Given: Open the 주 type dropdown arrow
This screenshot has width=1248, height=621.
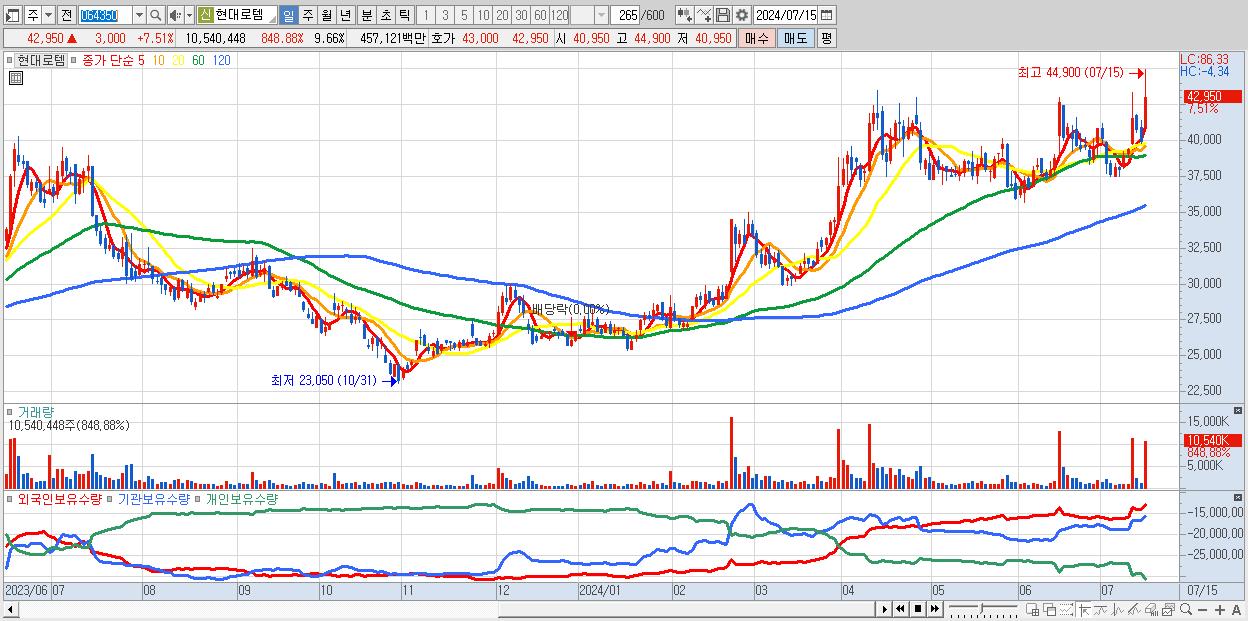Looking at the screenshot, I should click(x=49, y=15).
